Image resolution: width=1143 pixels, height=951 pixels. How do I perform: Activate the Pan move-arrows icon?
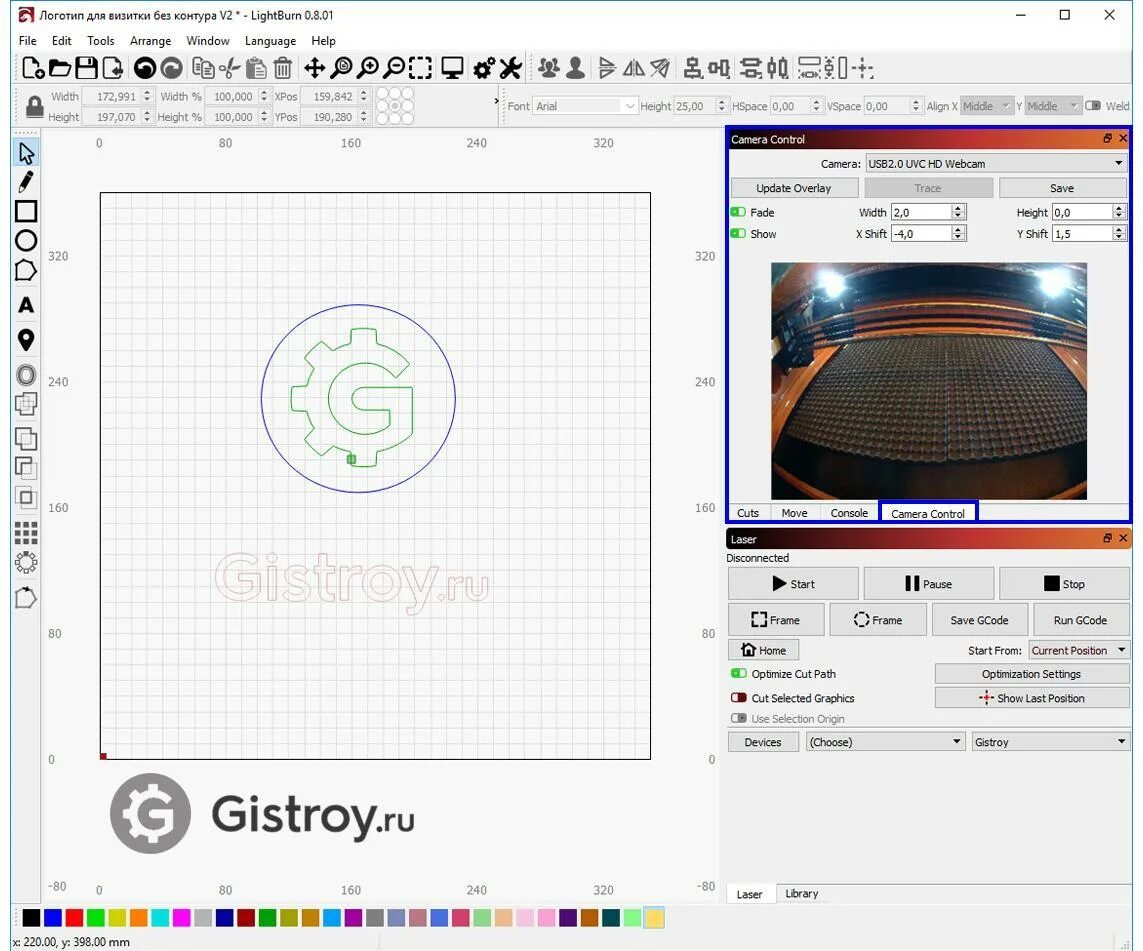click(314, 69)
